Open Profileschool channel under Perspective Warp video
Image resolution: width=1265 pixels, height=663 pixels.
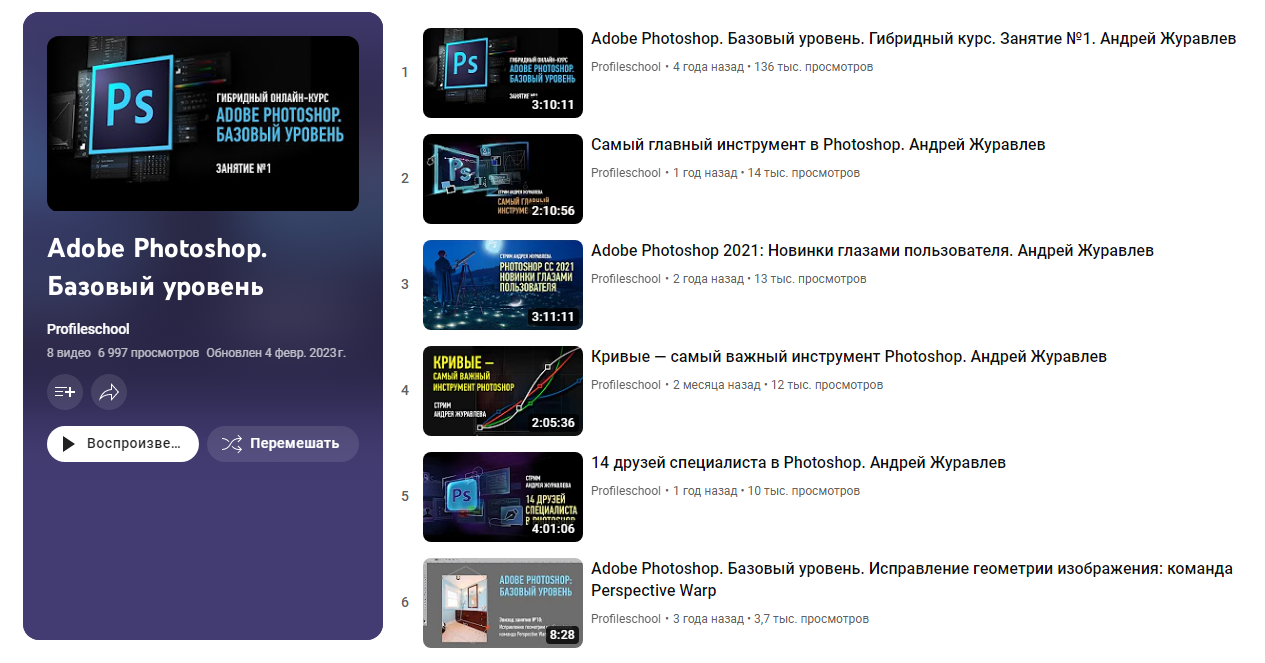[x=626, y=619]
